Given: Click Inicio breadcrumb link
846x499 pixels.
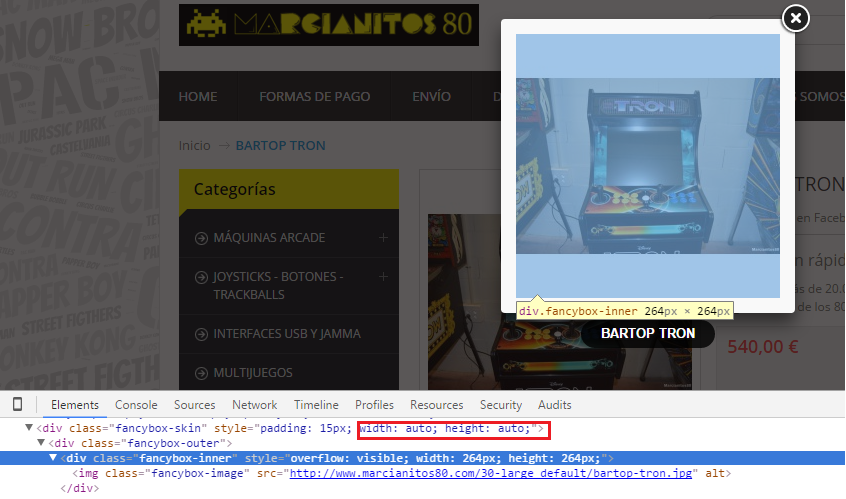Looking at the screenshot, I should (x=194, y=146).
